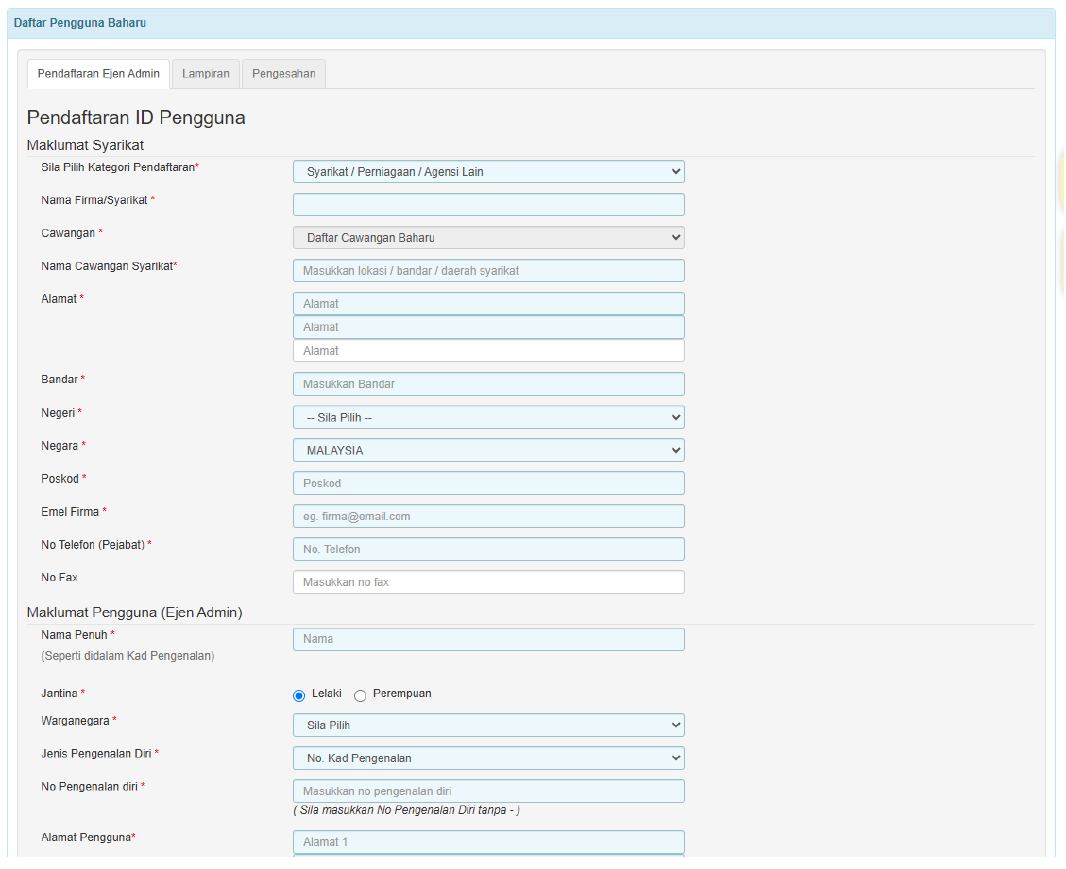Click the Nama Firma/Syarikat input field
This screenshot has width=1066, height=869.
(x=488, y=205)
